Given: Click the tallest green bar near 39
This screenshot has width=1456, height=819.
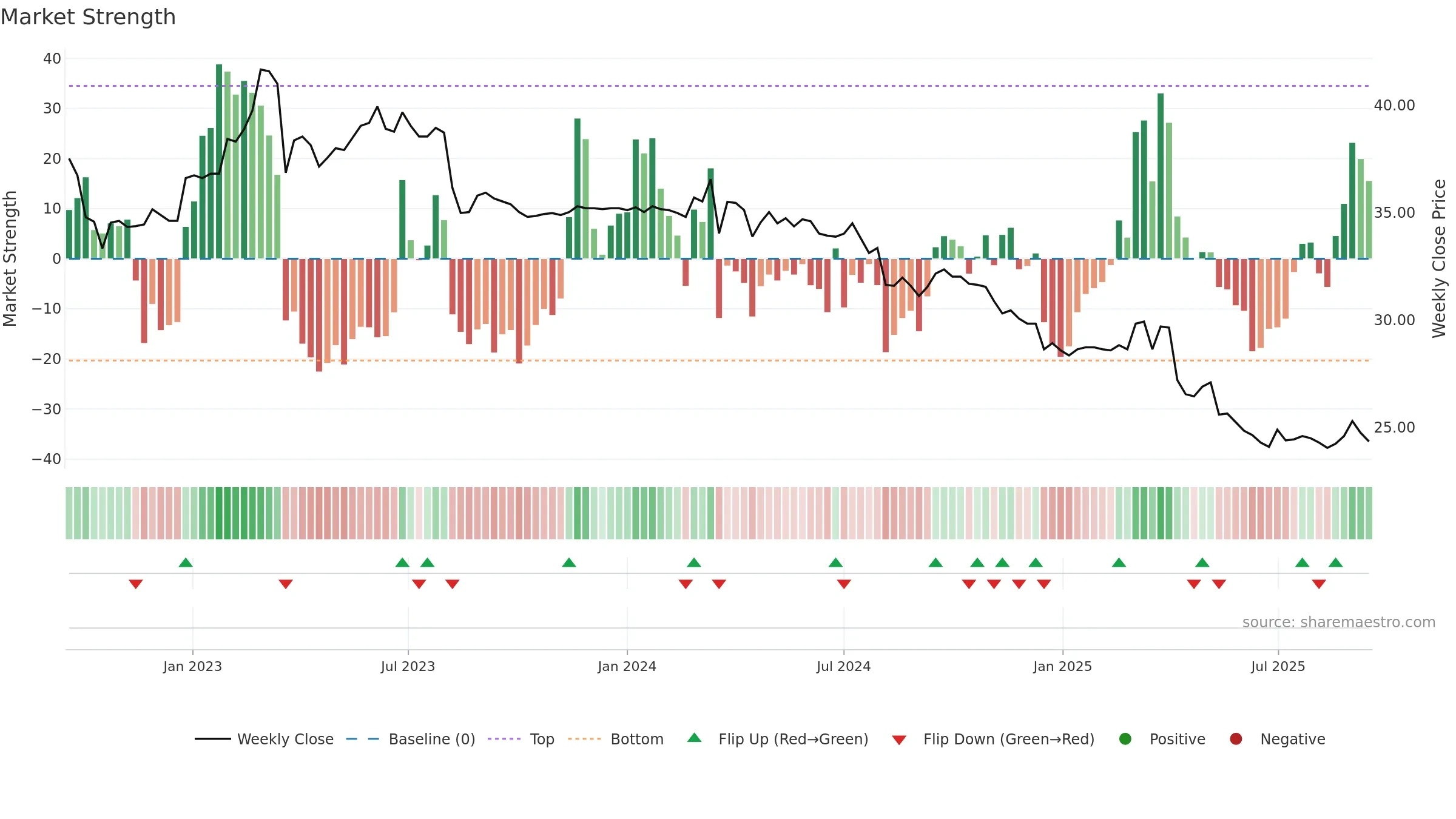Looking at the screenshot, I should click(x=219, y=161).
